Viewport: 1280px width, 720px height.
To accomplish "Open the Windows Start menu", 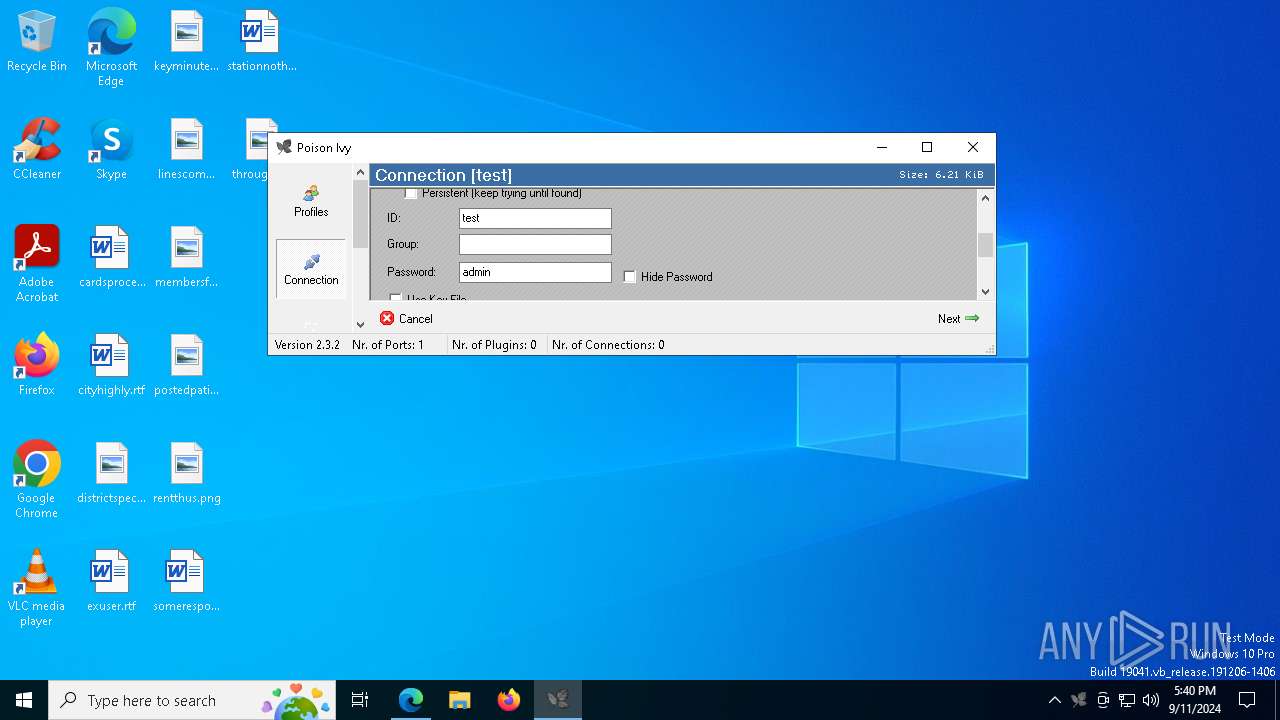I will 24,700.
